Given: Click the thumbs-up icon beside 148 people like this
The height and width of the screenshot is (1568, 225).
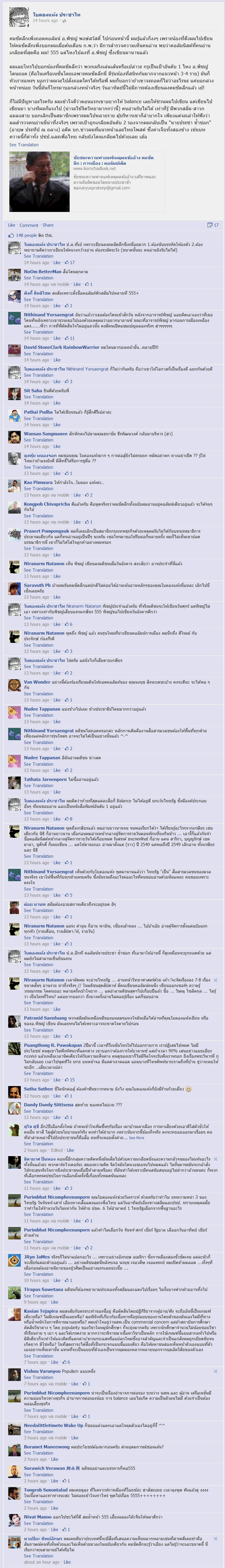Looking at the screenshot, I should click(x=11, y=235).
